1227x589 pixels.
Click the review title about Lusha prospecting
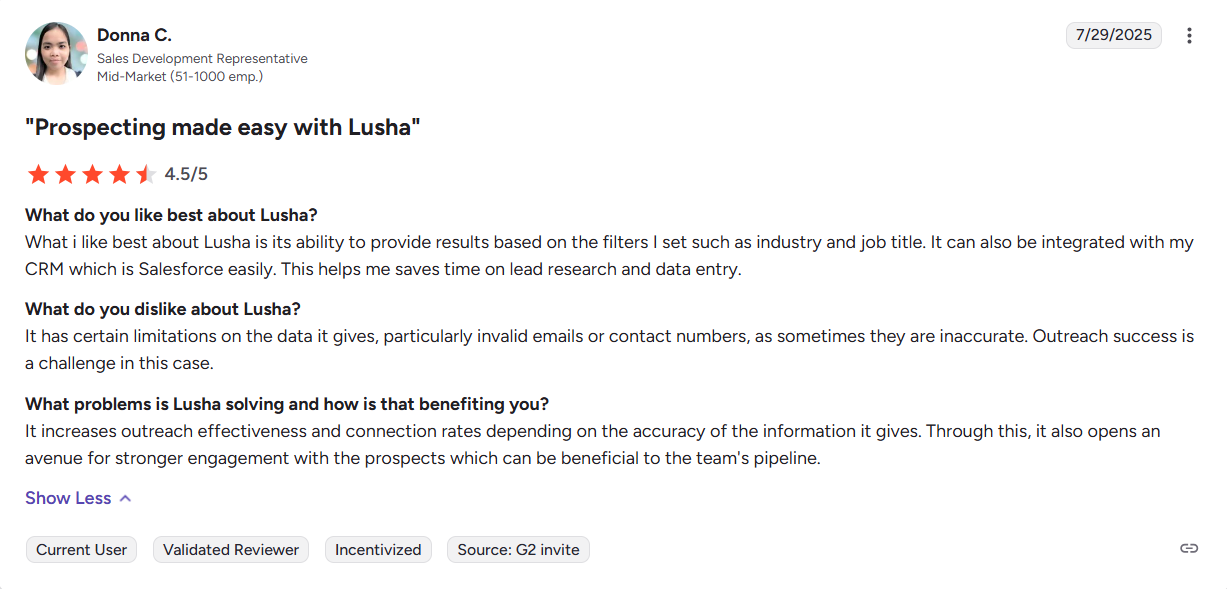(x=223, y=127)
